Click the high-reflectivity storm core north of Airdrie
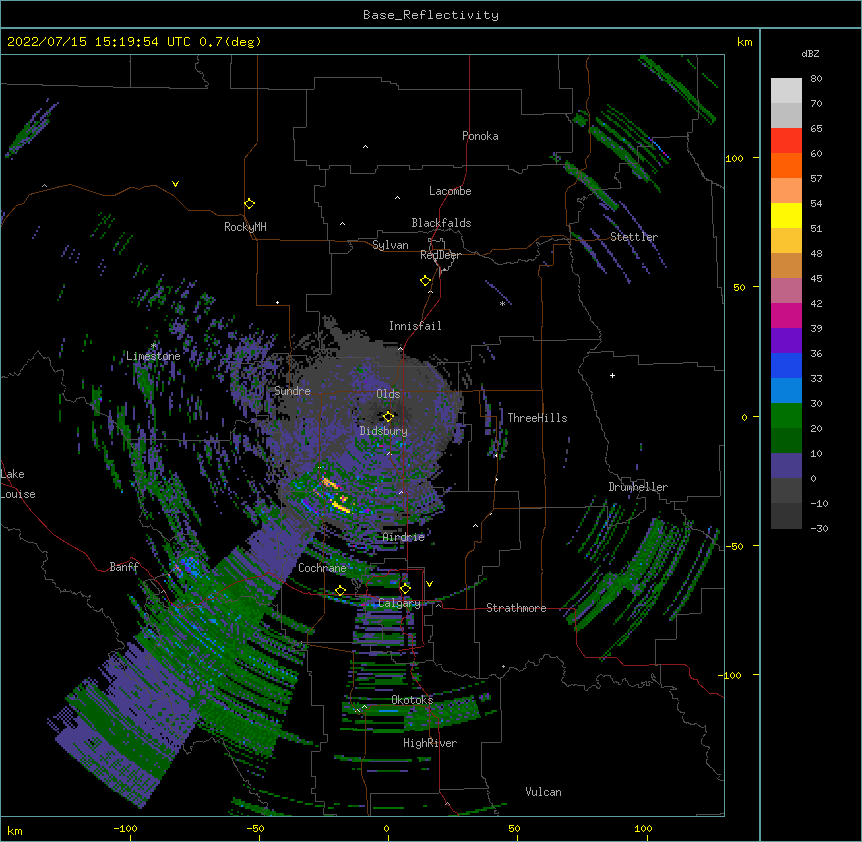Screen dimensions: 862x842 click(336, 496)
